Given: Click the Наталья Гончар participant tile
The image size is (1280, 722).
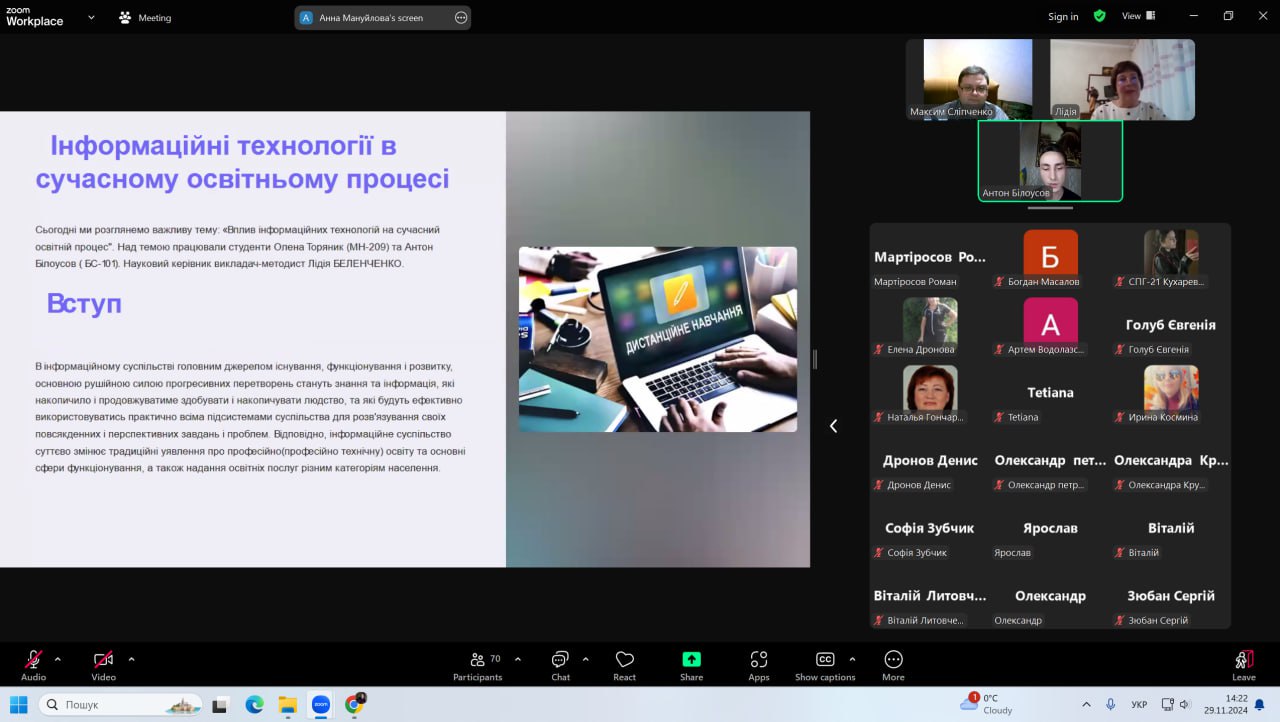Looking at the screenshot, I should tap(930, 394).
